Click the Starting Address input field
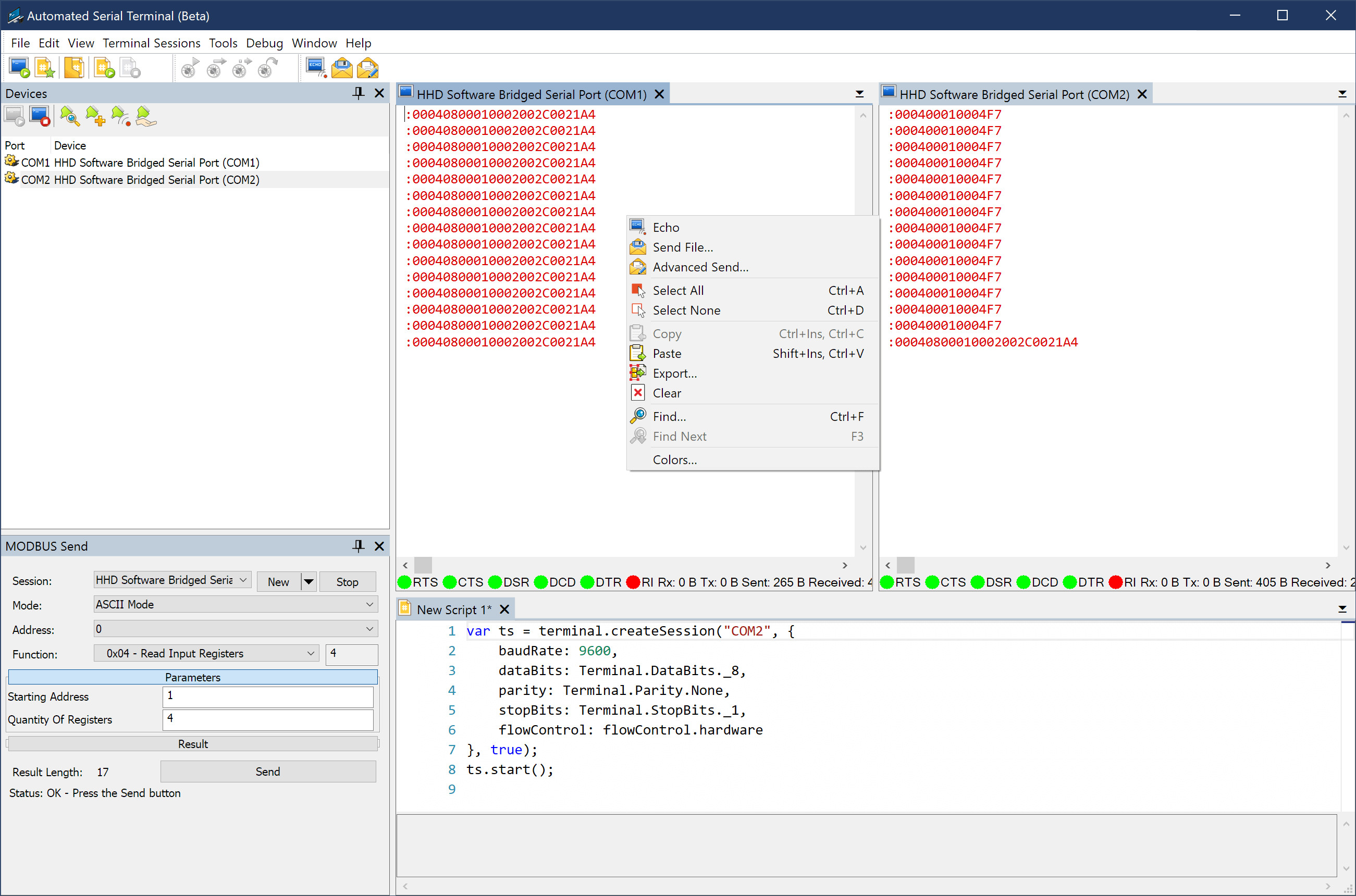Viewport: 1356px width, 896px height. pos(268,696)
